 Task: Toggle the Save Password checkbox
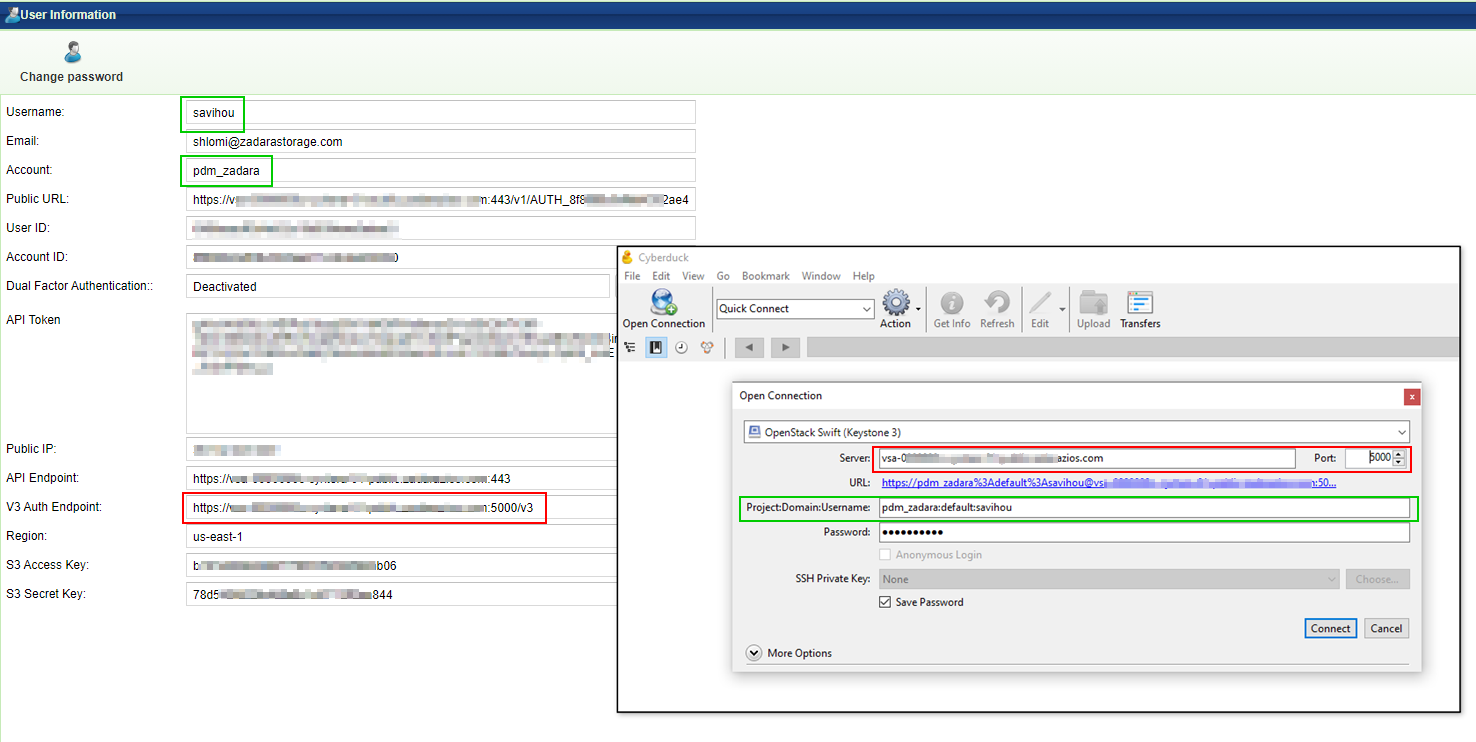tap(885, 602)
